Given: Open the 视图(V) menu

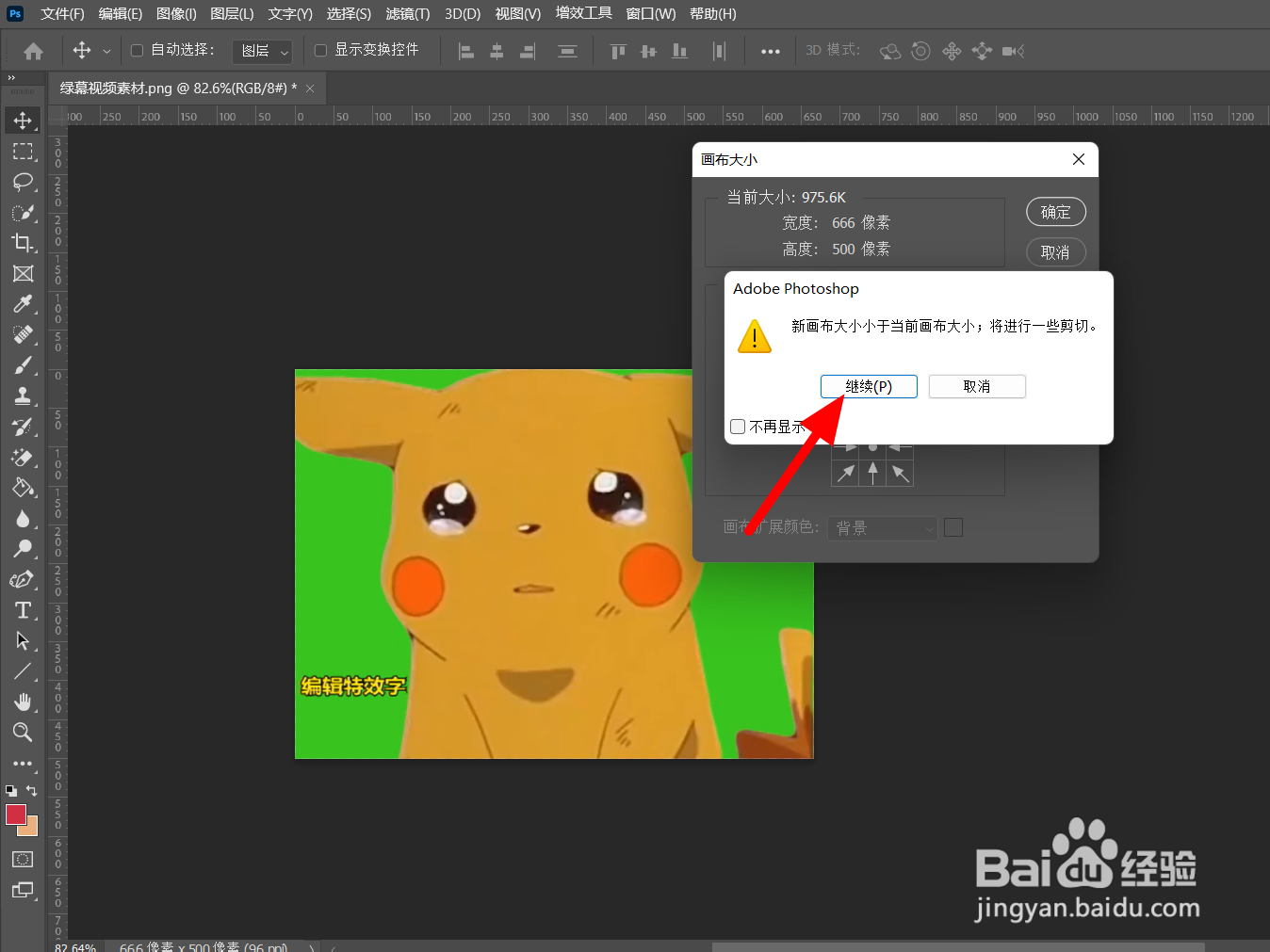Looking at the screenshot, I should (x=518, y=14).
